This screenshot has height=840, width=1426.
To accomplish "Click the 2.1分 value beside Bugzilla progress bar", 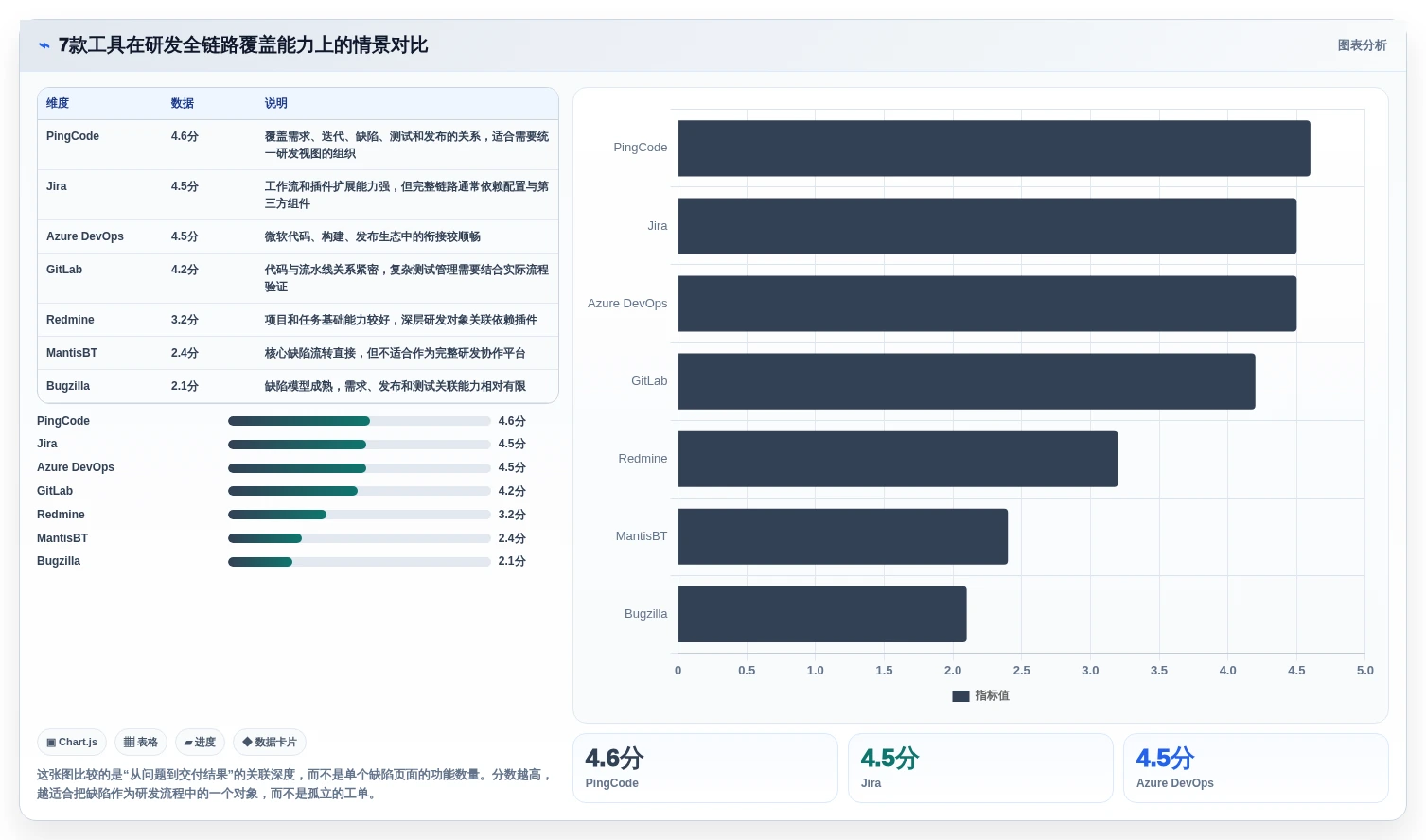I will pyautogui.click(x=512, y=561).
